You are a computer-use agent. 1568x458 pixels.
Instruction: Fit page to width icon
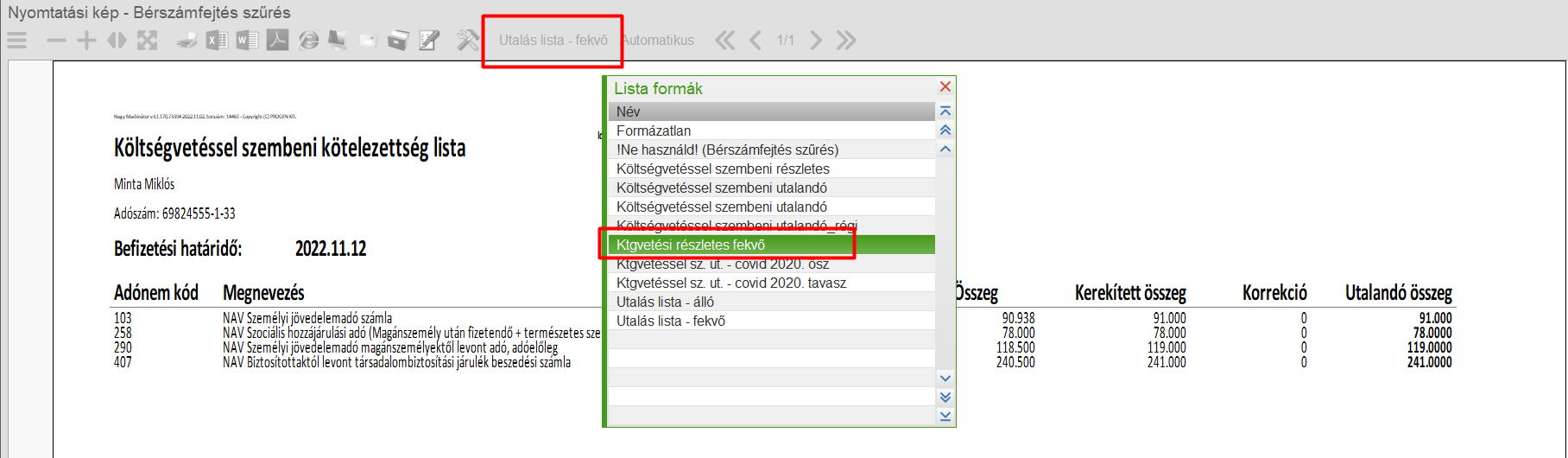click(x=117, y=40)
